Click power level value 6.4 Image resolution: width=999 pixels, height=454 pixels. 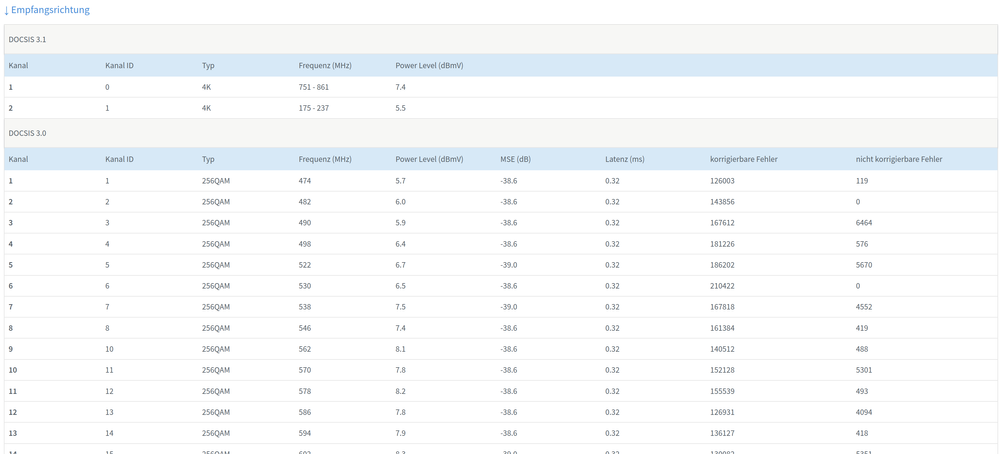pos(401,244)
